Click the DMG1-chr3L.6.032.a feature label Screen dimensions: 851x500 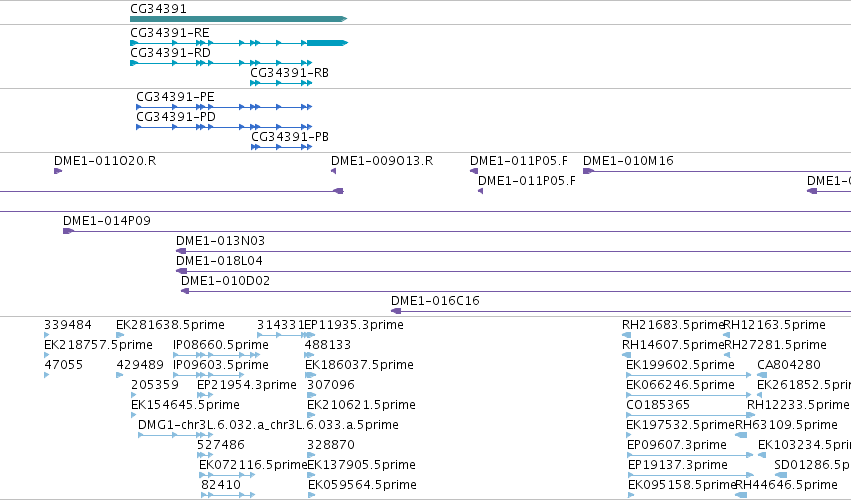[x=268, y=425]
